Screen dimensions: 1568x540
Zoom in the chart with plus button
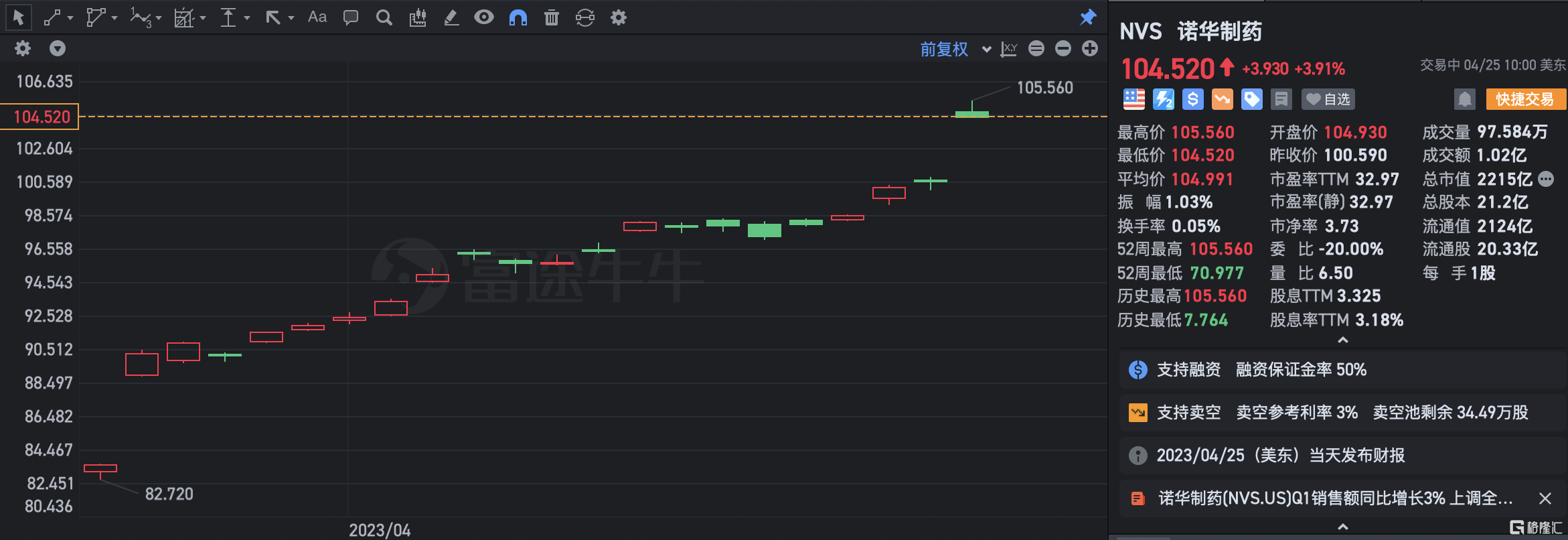click(x=1090, y=48)
